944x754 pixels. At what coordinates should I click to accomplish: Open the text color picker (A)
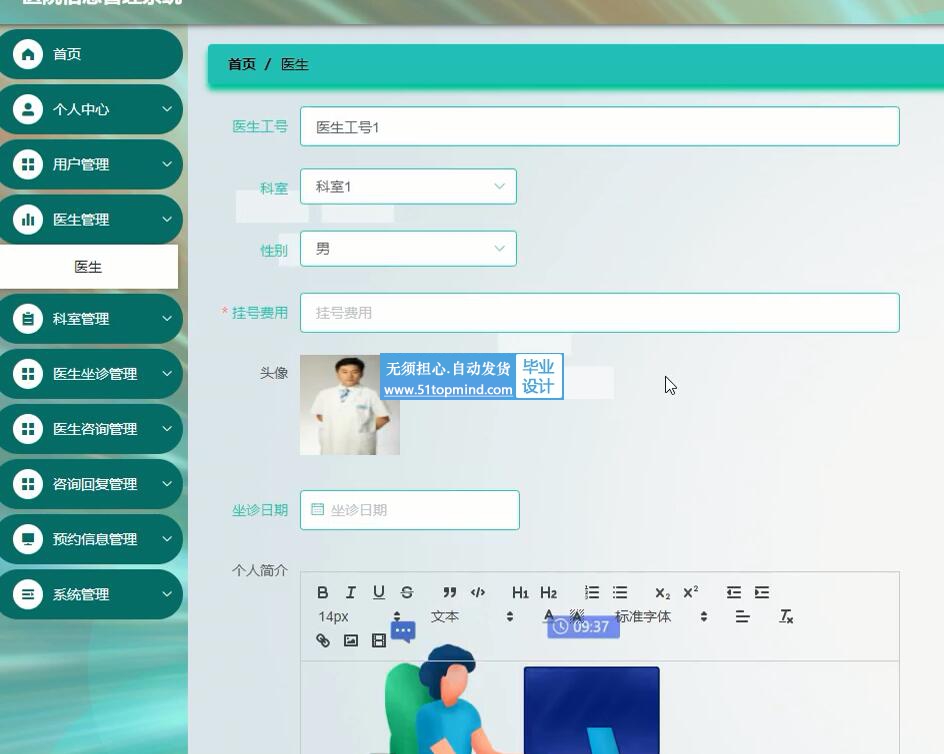[548, 615]
